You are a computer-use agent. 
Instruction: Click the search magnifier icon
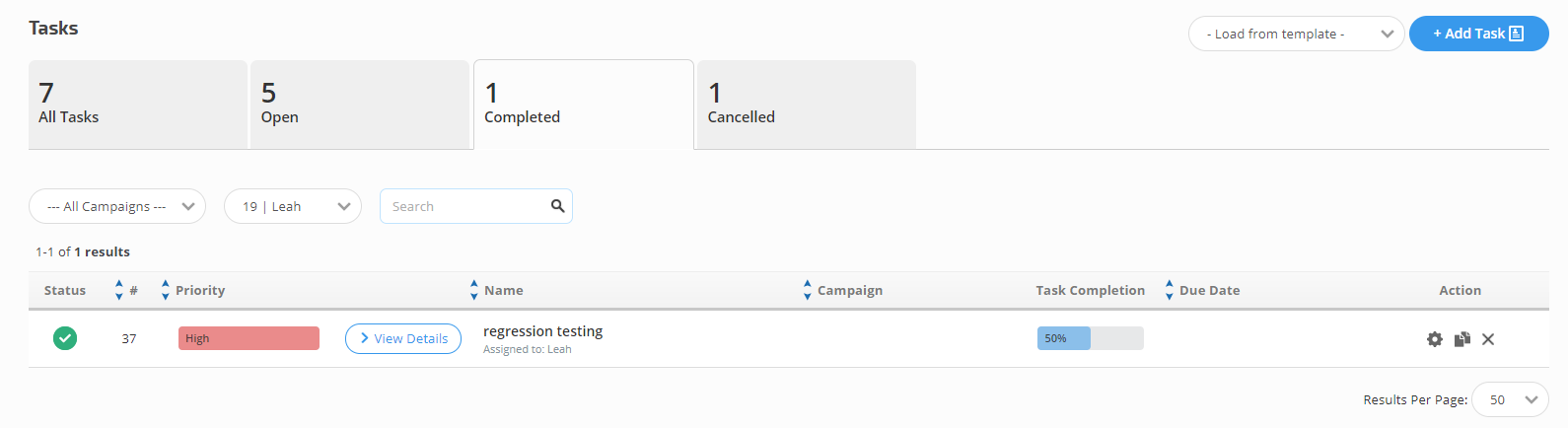coord(557,206)
